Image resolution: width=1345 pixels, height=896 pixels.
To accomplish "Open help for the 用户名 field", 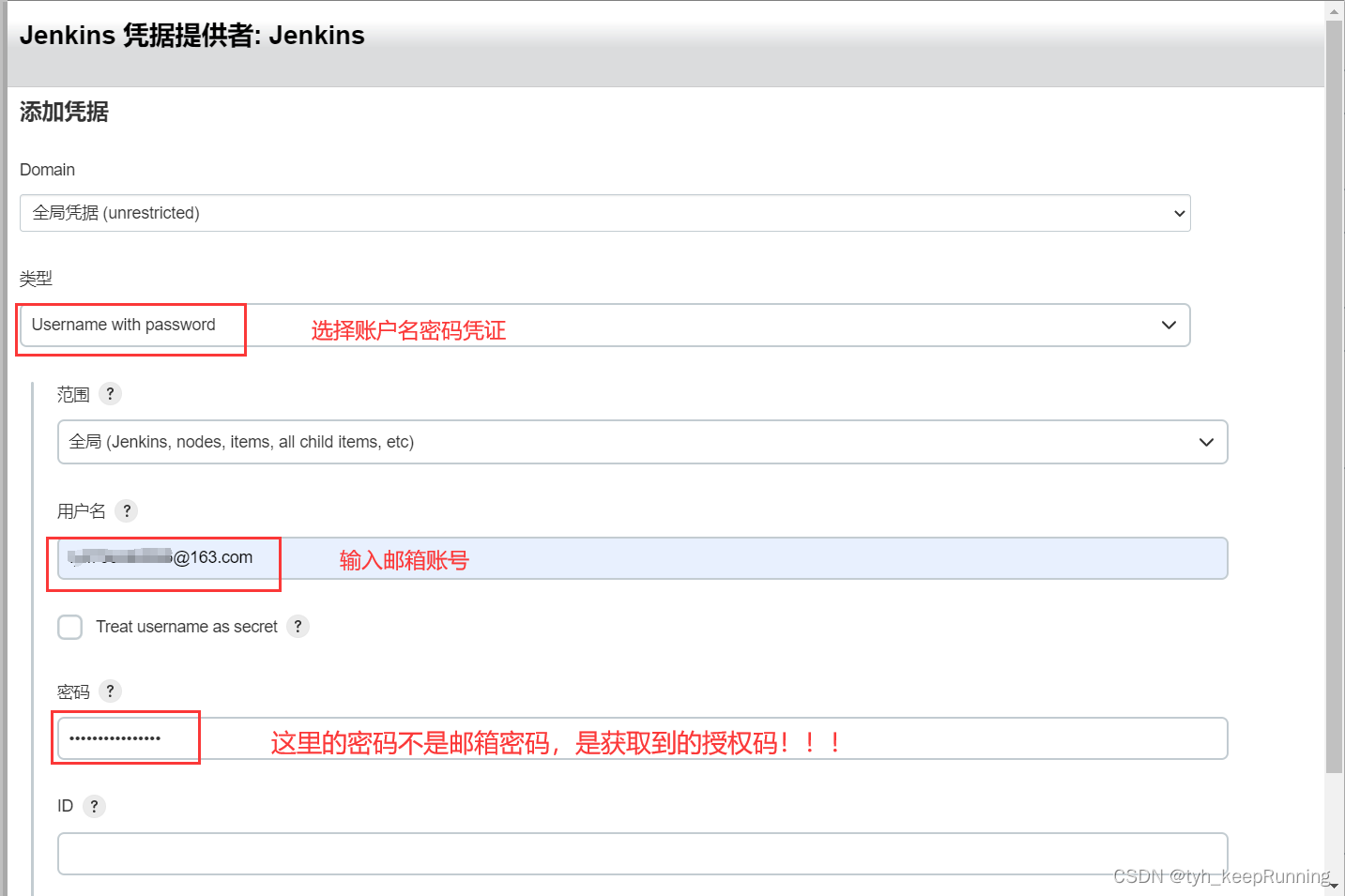I will point(127,510).
